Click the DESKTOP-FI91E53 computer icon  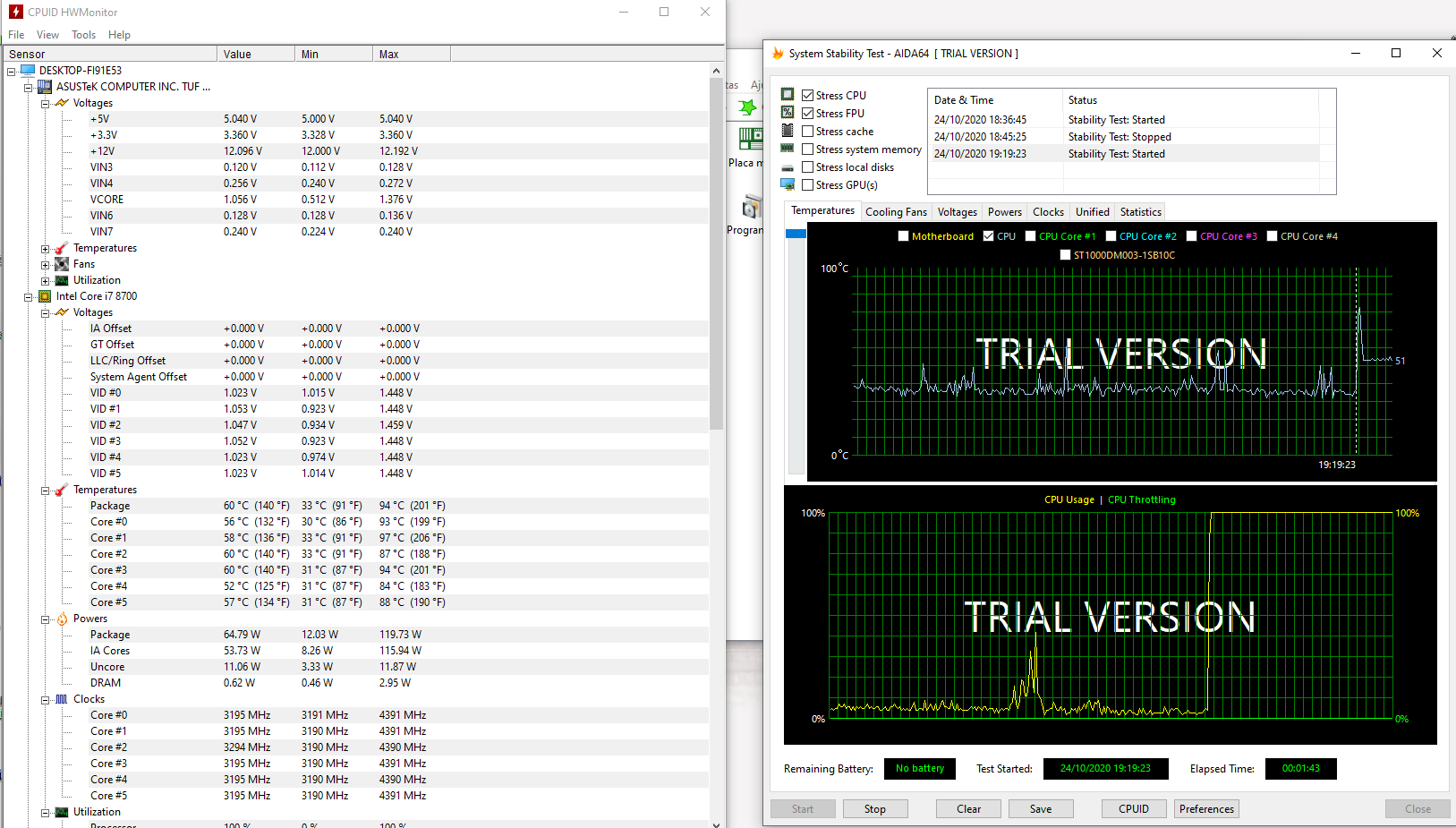click(28, 70)
